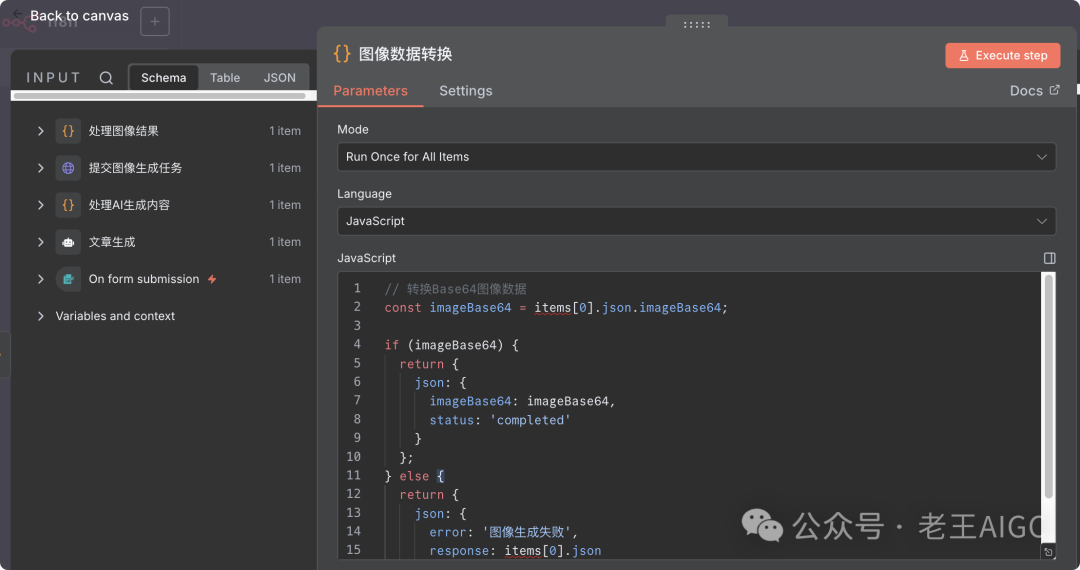Click '1 item' count beside 处理图像结果
This screenshot has height=570, width=1080.
[x=284, y=131]
